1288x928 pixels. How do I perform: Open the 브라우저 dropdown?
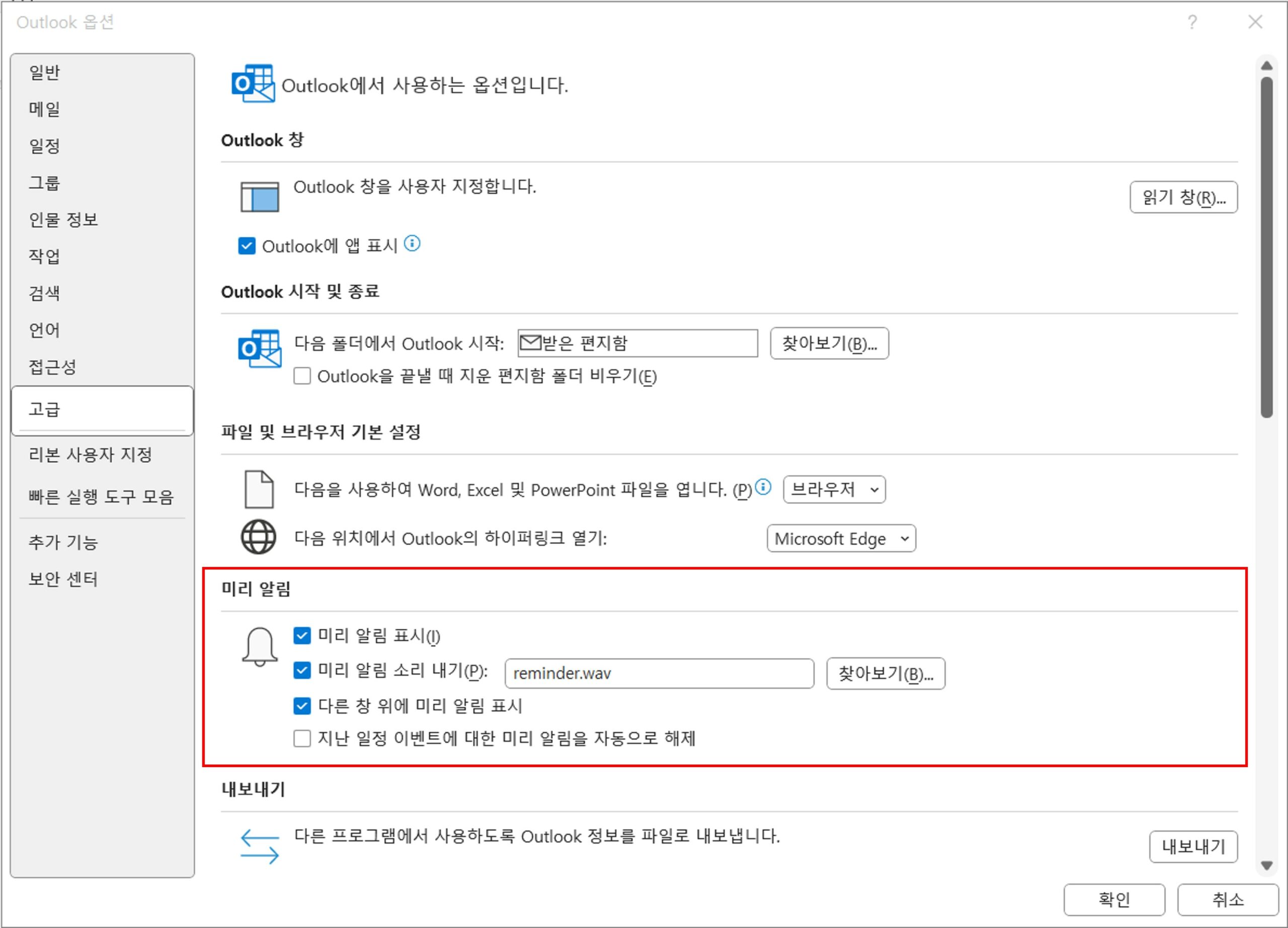click(x=834, y=489)
